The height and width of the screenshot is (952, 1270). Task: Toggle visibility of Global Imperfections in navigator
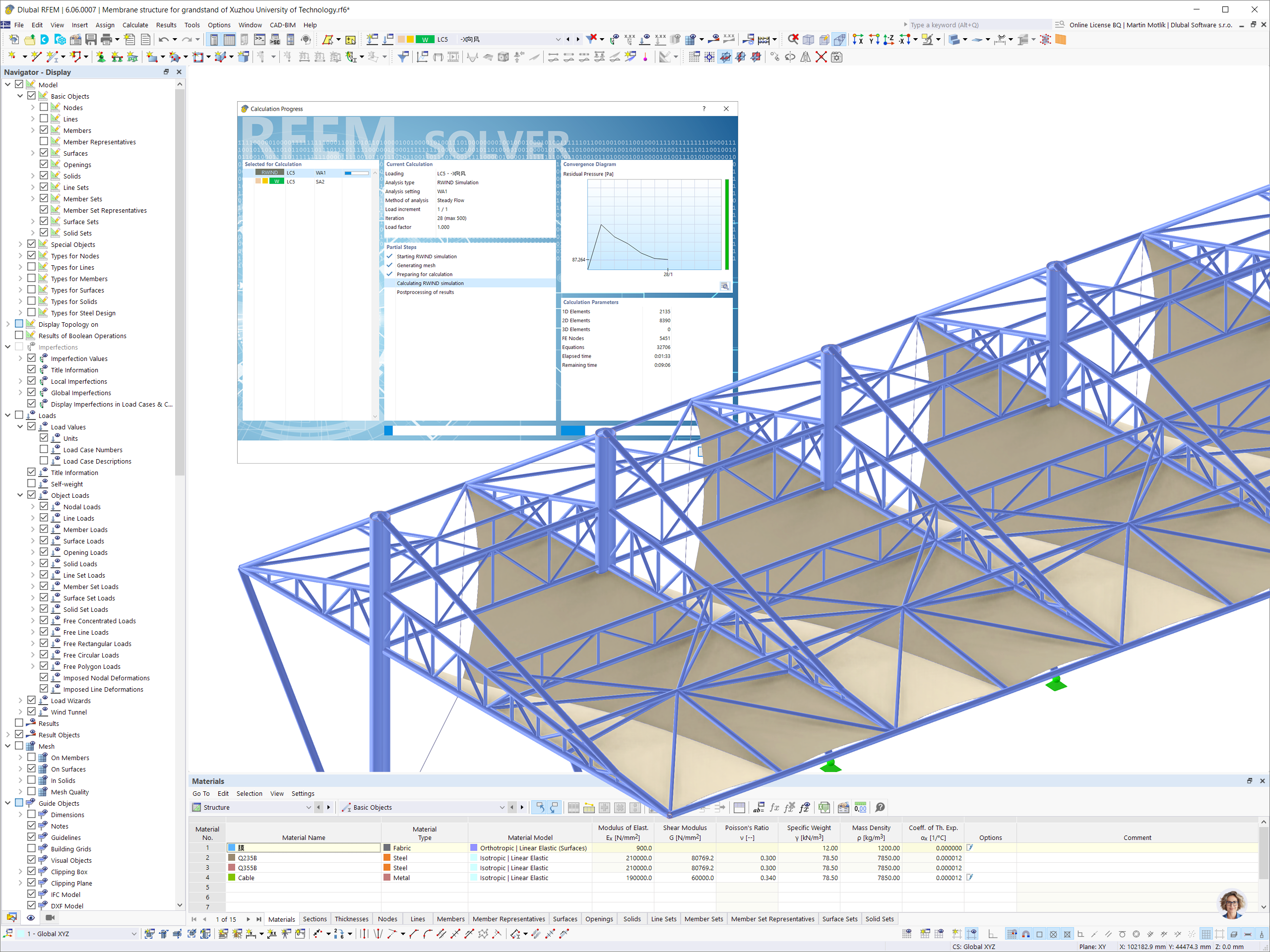click(x=31, y=392)
